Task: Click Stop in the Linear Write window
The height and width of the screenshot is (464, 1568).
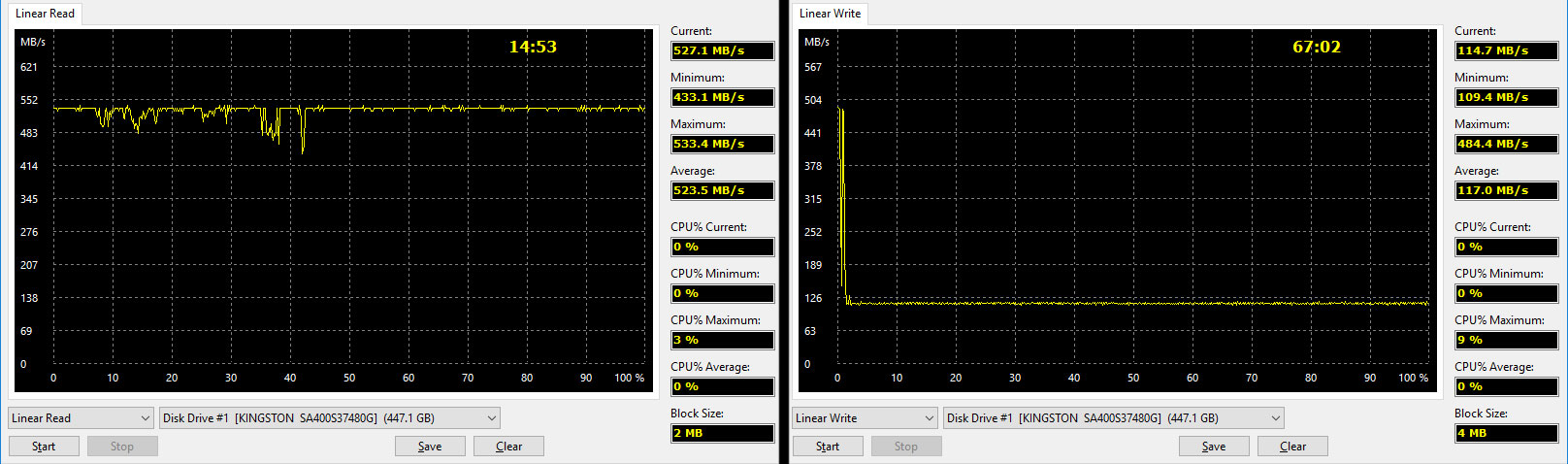Action: 906,447
